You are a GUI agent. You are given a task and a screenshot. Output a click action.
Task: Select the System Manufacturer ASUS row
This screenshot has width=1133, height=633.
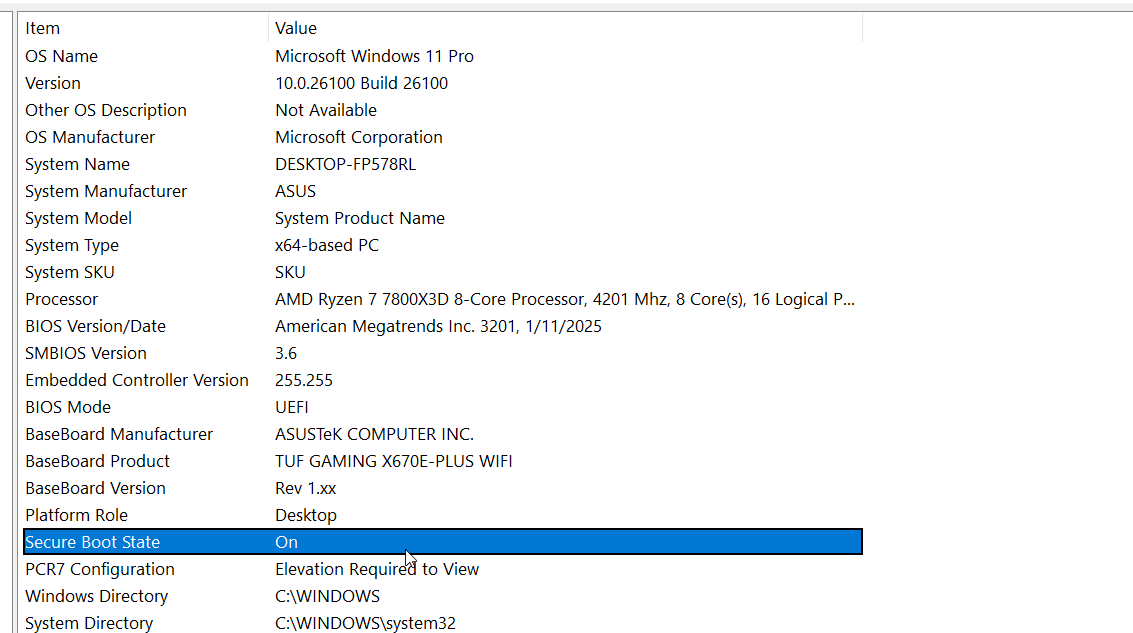coord(106,191)
